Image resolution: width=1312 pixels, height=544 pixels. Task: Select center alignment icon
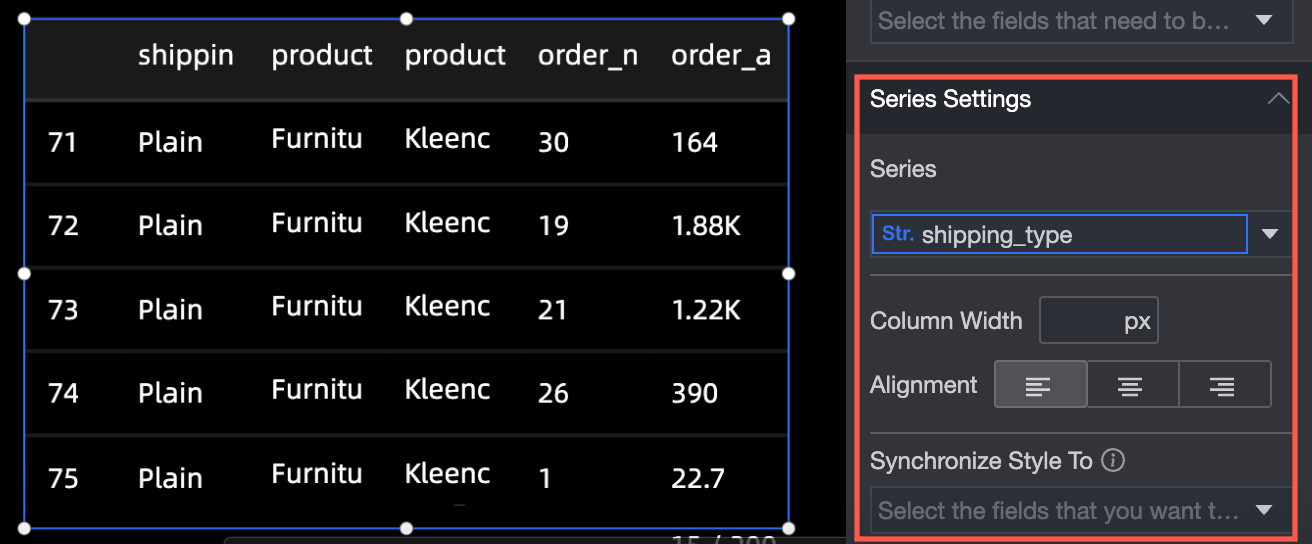point(1132,385)
